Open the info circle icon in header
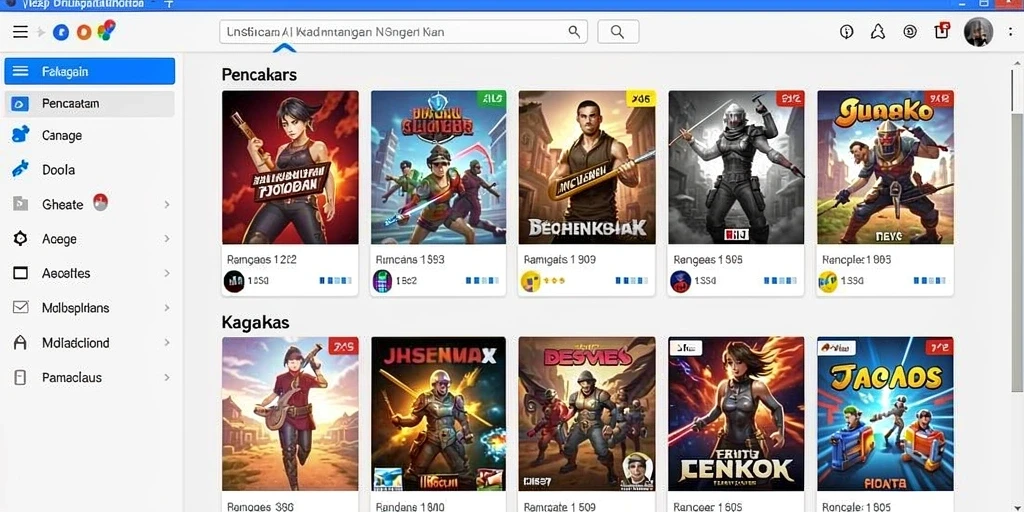Image resolution: width=1024 pixels, height=512 pixels. tap(846, 31)
